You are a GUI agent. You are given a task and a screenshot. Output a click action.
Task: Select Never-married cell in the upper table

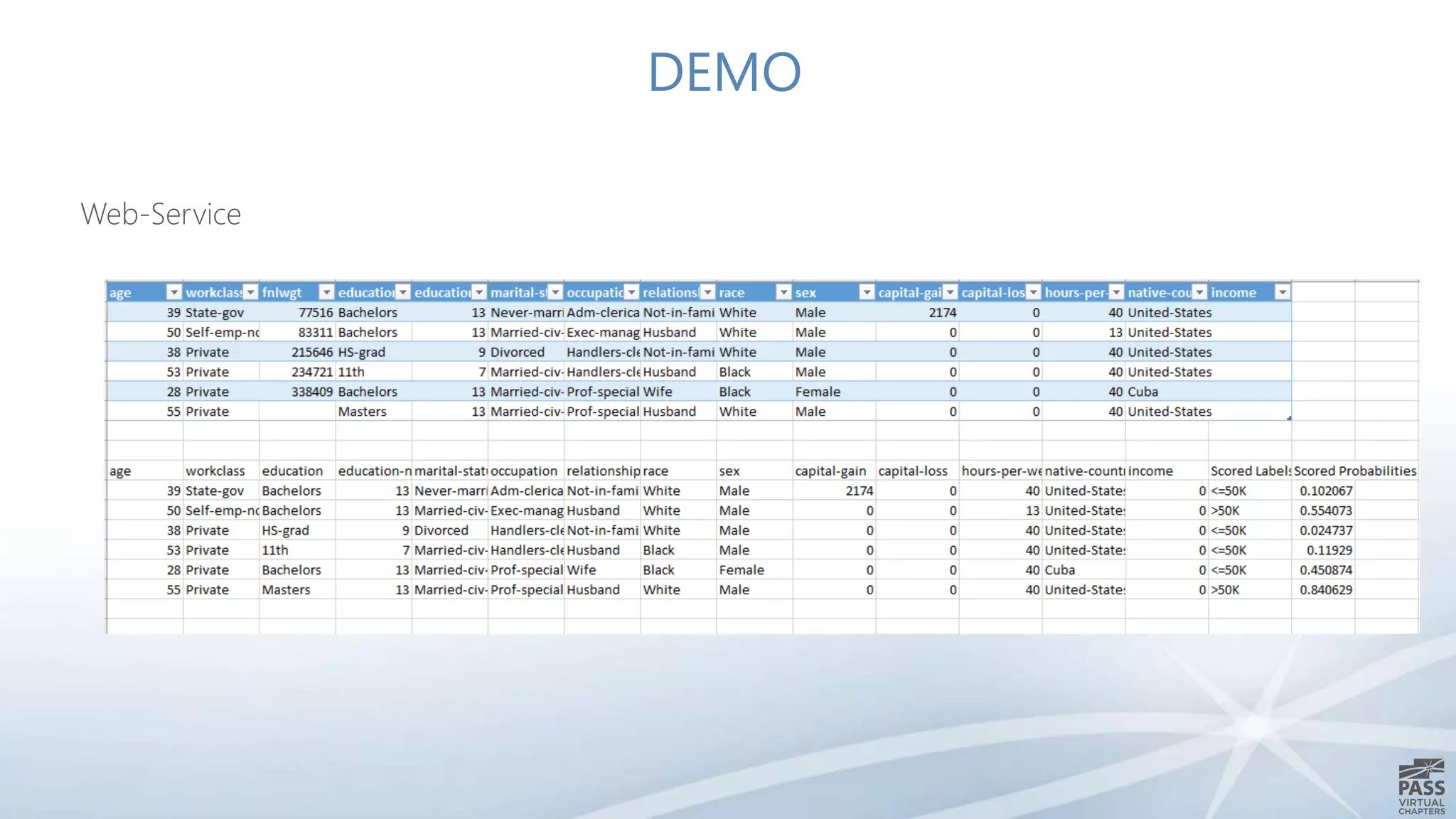click(526, 312)
